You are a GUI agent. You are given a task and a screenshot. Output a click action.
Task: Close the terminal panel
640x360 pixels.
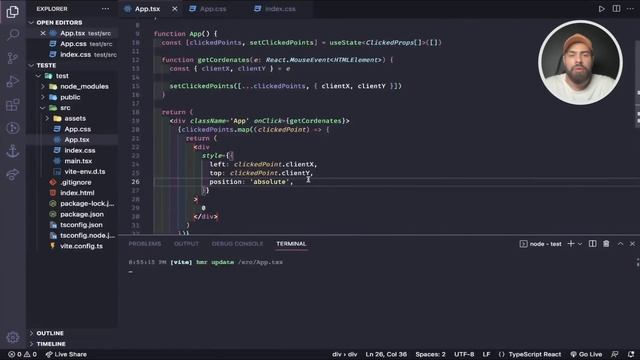coord(632,244)
